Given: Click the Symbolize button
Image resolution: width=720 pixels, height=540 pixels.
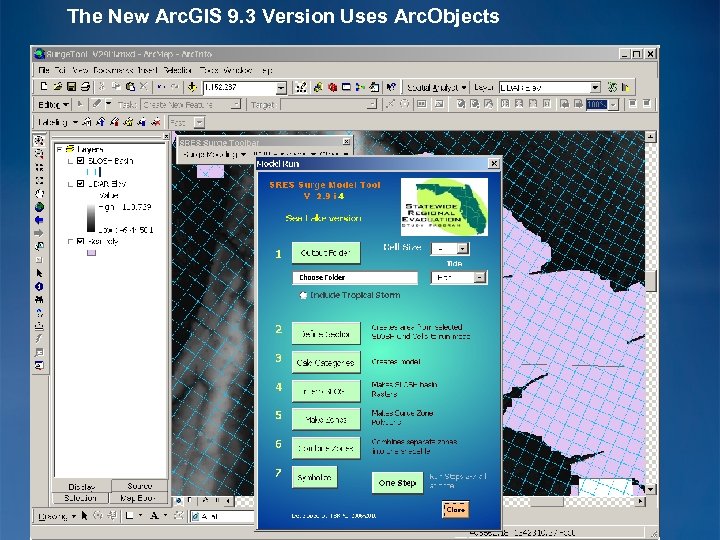Looking at the screenshot, I should pos(315,477).
